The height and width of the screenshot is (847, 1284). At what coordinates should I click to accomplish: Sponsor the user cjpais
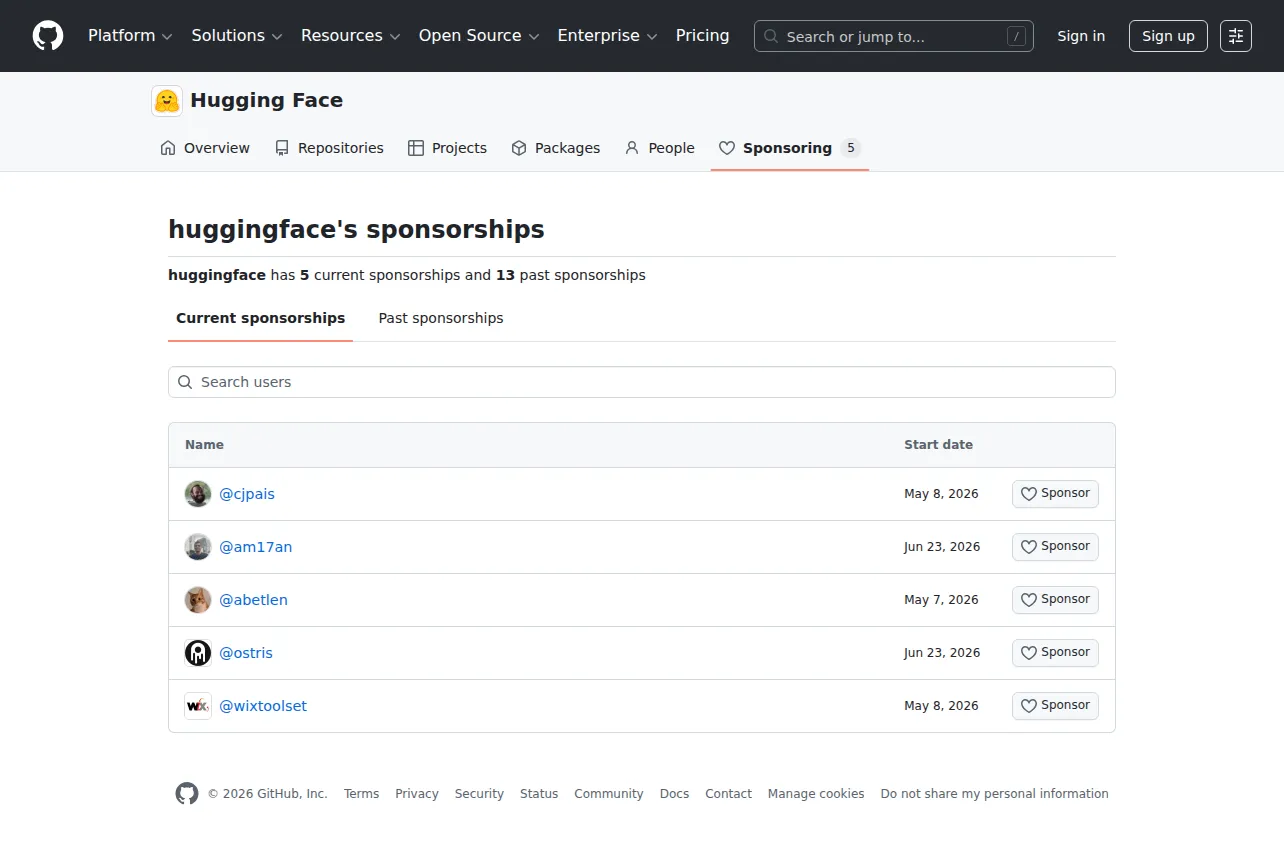coord(1055,494)
